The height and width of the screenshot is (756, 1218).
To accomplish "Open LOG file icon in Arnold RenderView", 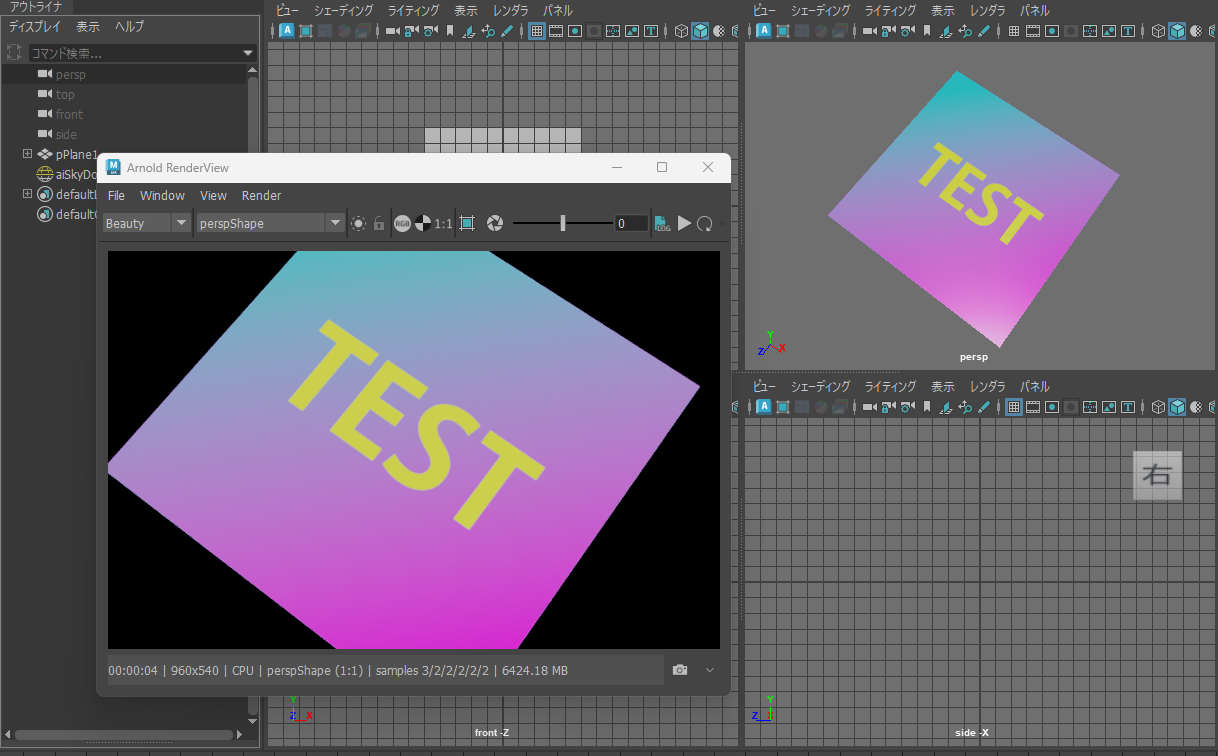I will (663, 223).
